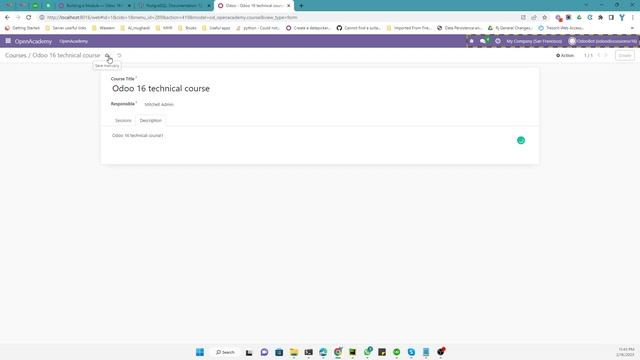This screenshot has width=640, height=360.
Task: Click the Create button
Action: [x=624, y=56]
